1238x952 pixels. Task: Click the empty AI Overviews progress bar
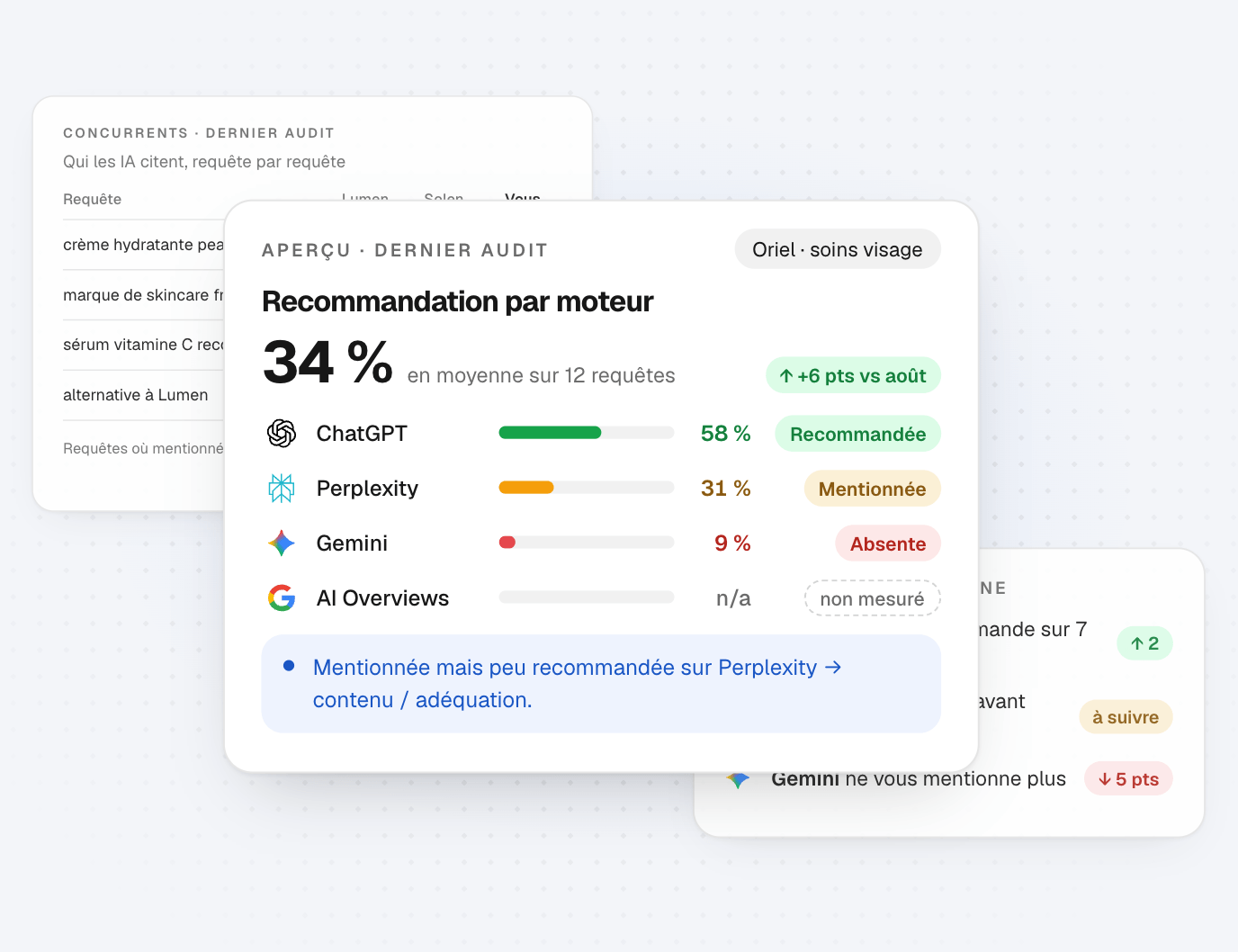coord(587,597)
